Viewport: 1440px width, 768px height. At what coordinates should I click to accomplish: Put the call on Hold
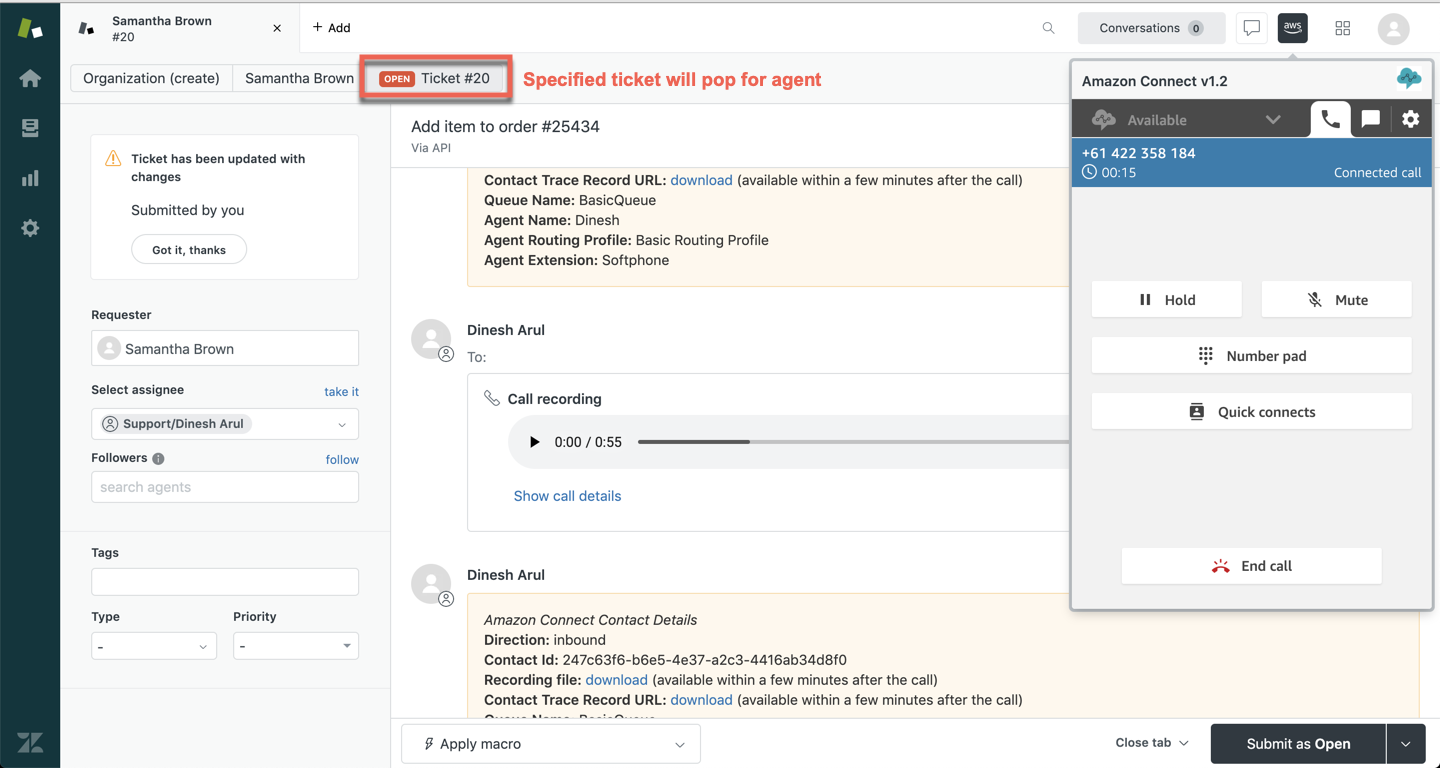[1166, 300]
